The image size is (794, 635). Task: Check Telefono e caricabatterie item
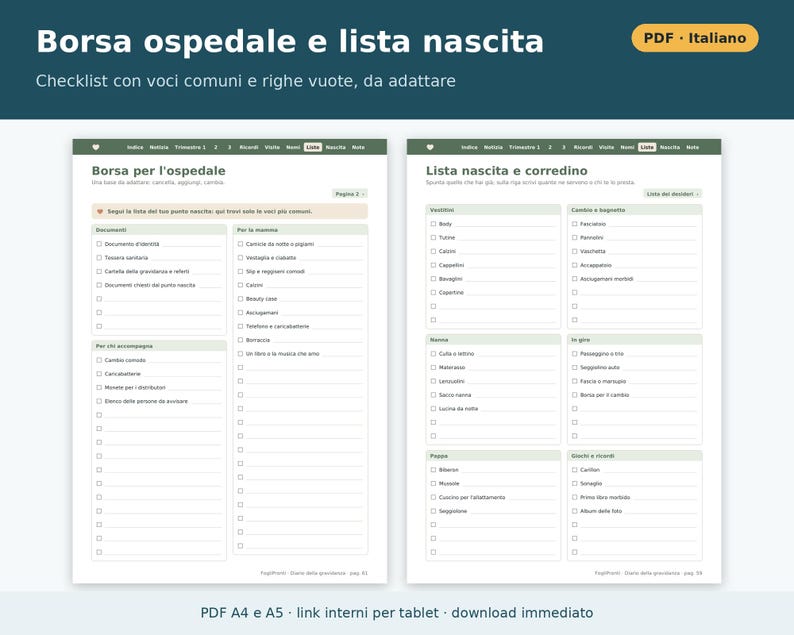point(241,327)
